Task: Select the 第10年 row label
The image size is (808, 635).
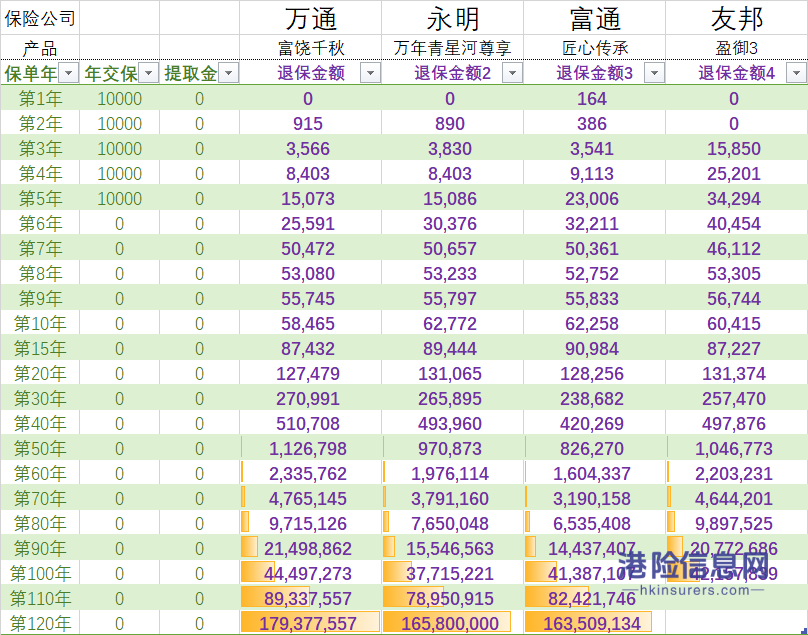Action: coord(40,324)
